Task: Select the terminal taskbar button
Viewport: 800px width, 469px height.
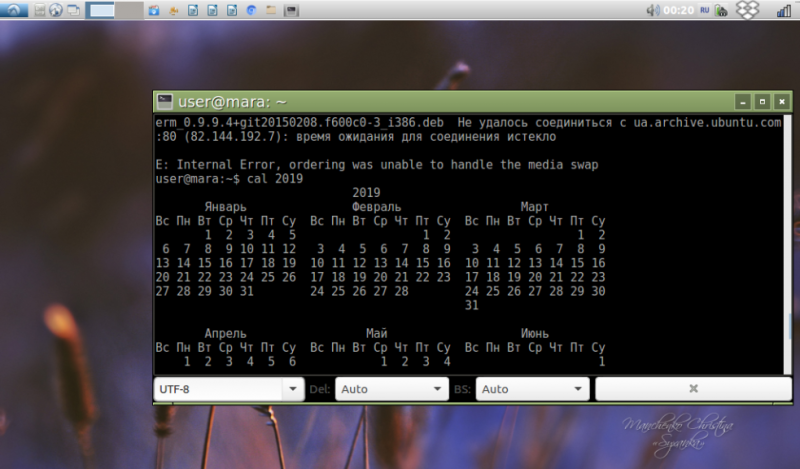Action: (x=291, y=10)
